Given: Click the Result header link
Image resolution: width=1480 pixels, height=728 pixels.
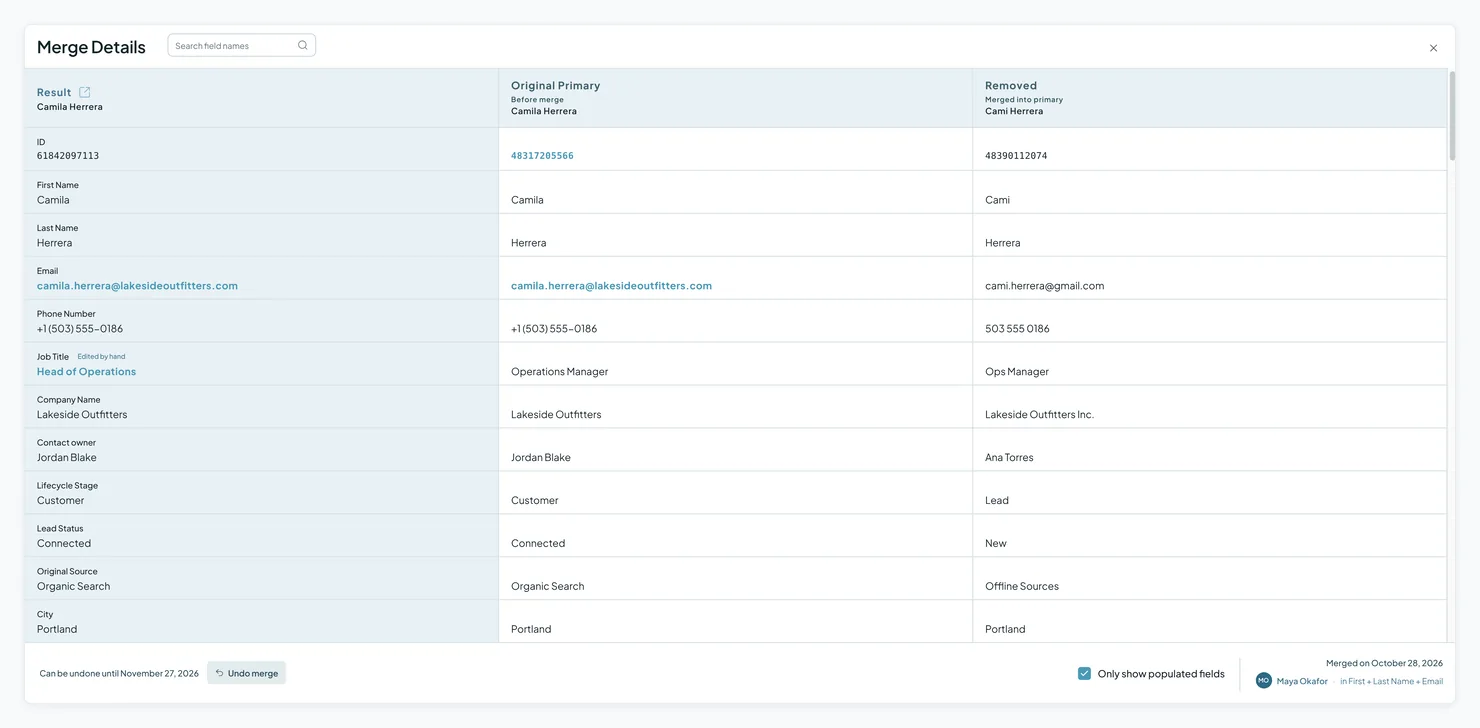Looking at the screenshot, I should point(54,92).
